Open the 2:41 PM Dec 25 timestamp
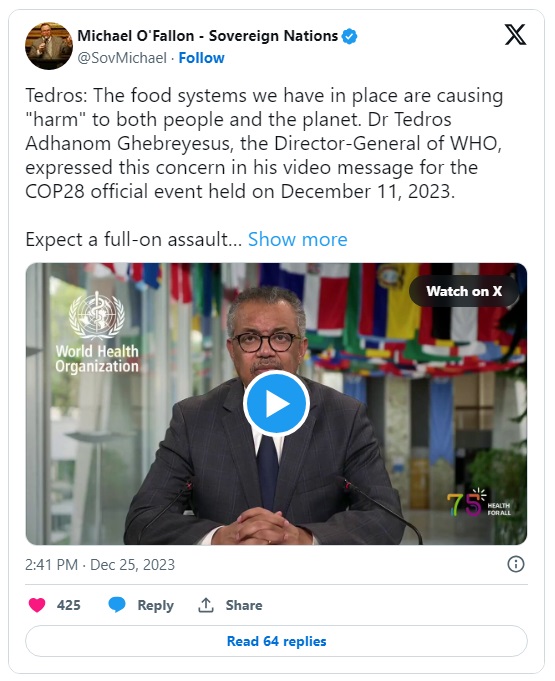Image resolution: width=555 pixels, height=681 pixels. click(100, 565)
